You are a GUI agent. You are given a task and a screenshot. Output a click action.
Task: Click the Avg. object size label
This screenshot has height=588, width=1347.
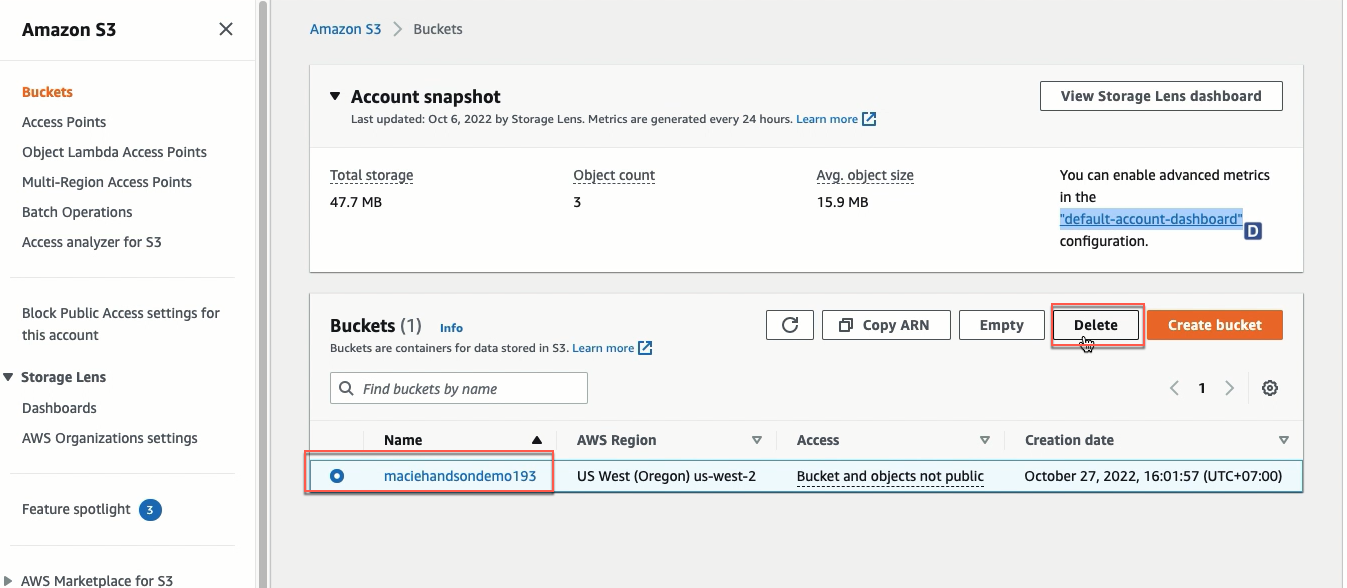[865, 175]
